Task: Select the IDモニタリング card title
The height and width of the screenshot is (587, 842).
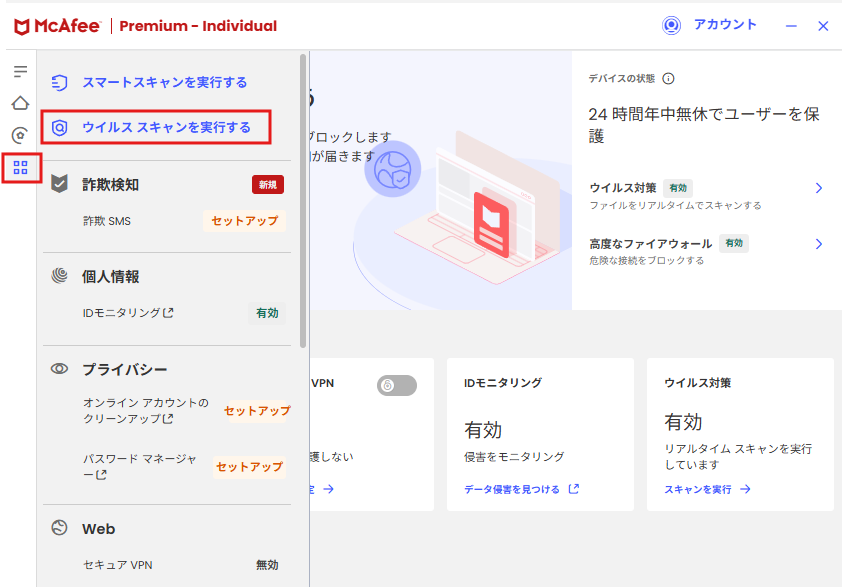Action: 503,383
